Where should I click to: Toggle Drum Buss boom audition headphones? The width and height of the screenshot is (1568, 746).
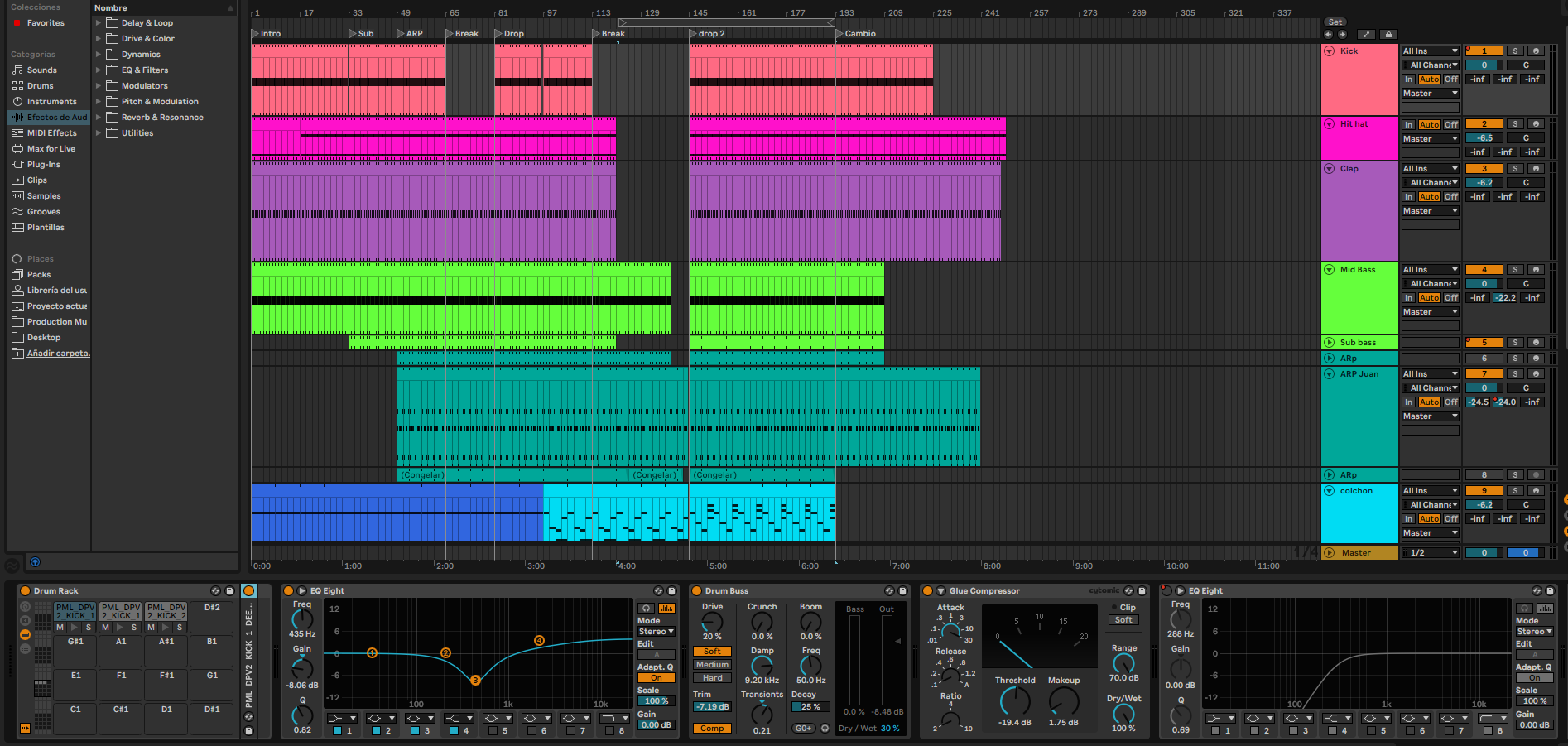tap(825, 728)
